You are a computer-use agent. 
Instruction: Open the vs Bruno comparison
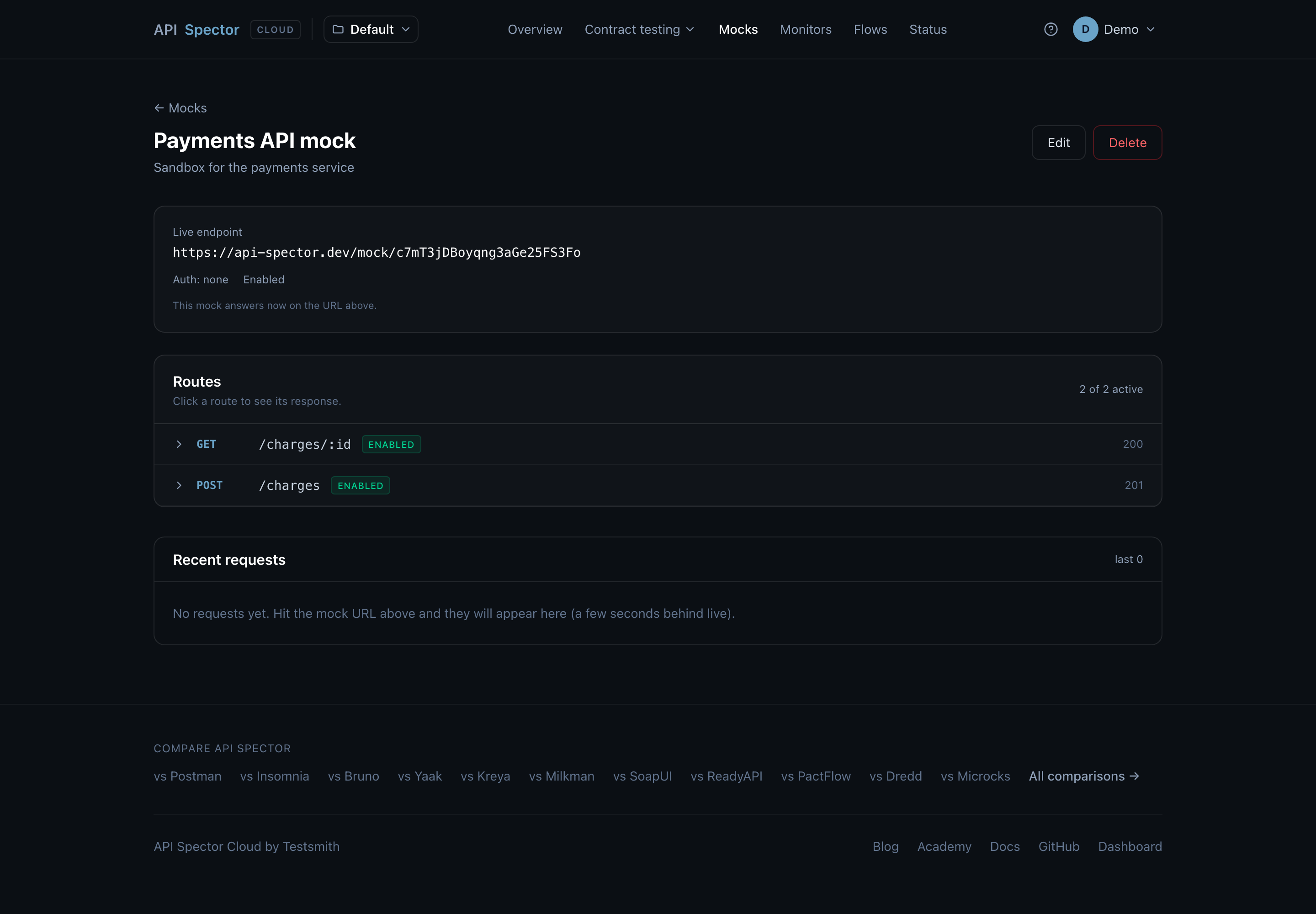point(353,776)
